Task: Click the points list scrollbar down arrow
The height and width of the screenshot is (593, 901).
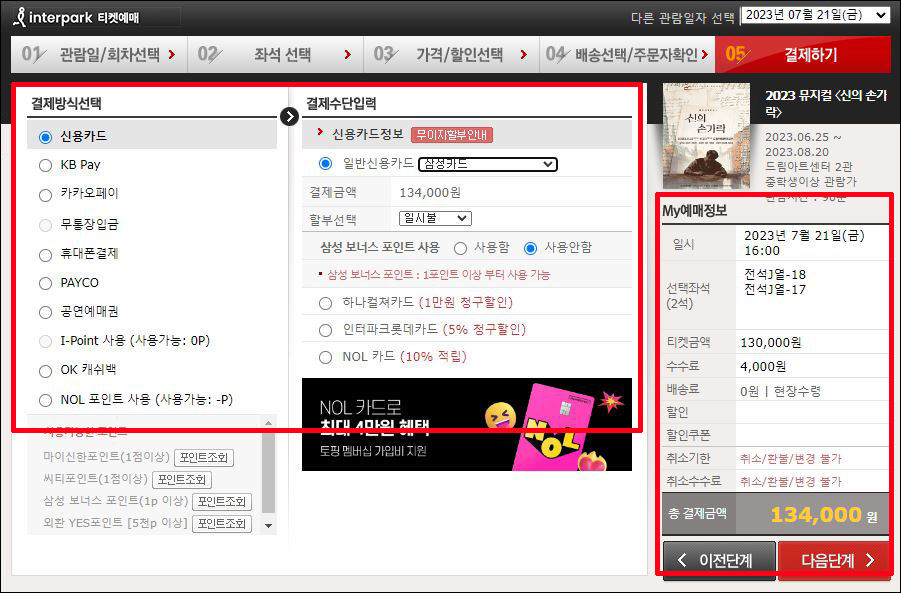Action: click(x=268, y=526)
